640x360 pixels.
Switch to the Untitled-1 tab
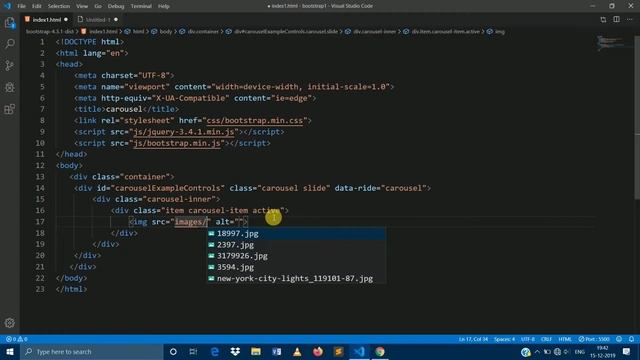click(98, 19)
